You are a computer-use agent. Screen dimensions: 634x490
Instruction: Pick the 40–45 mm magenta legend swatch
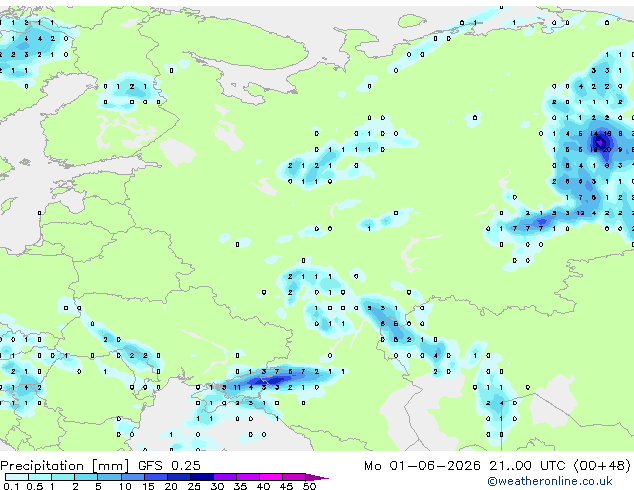pos(271,477)
